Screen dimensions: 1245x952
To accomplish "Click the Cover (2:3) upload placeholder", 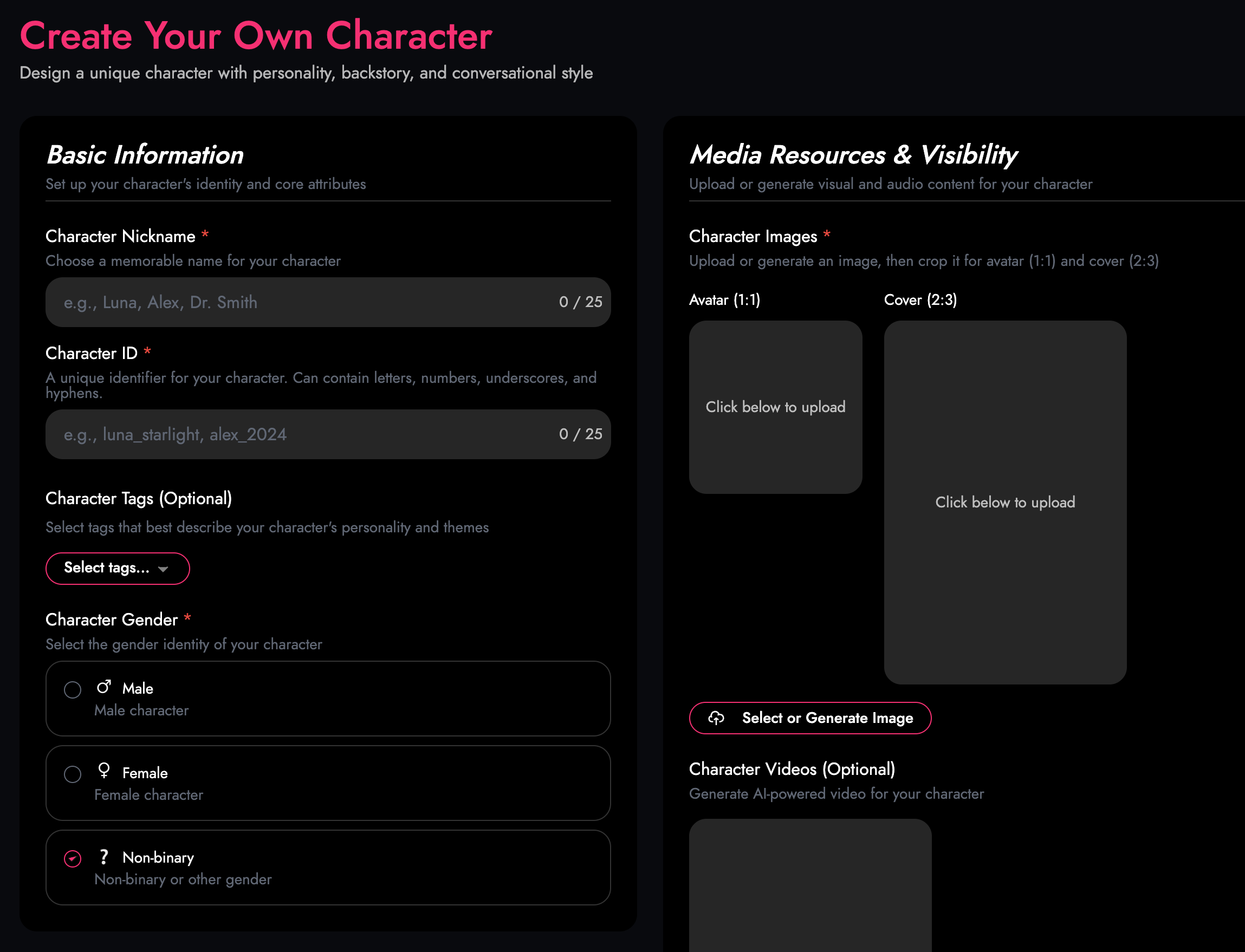I will point(1004,502).
